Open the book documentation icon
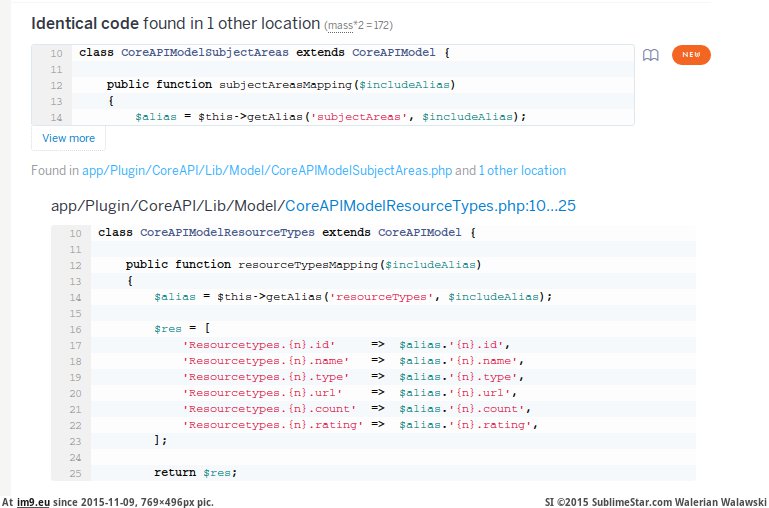Viewport: 769px width, 508px height. click(x=650, y=55)
